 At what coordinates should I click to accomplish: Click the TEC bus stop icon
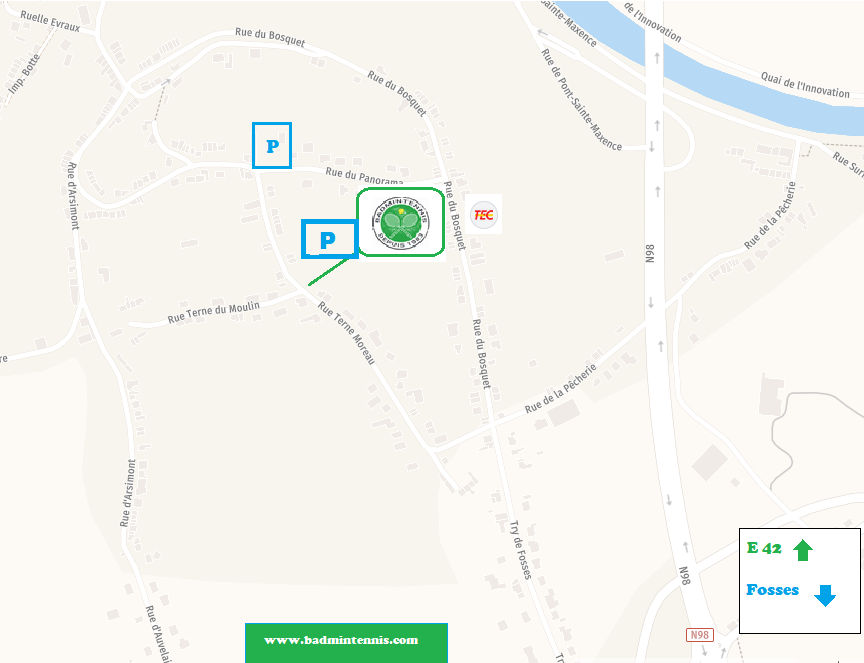tap(484, 214)
